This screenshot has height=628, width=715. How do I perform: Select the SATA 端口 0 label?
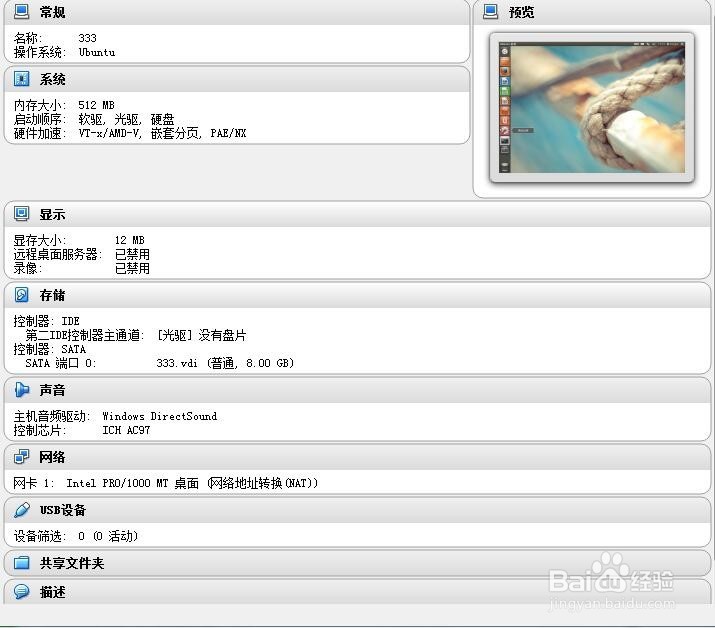coord(61,363)
